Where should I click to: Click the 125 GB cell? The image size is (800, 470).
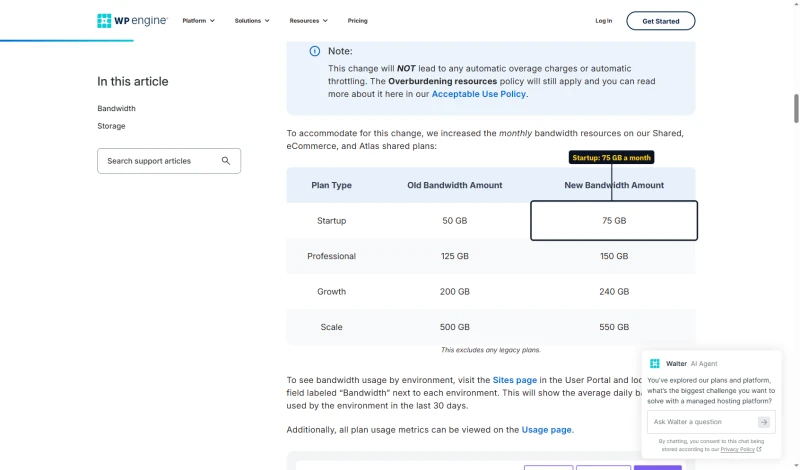point(455,256)
